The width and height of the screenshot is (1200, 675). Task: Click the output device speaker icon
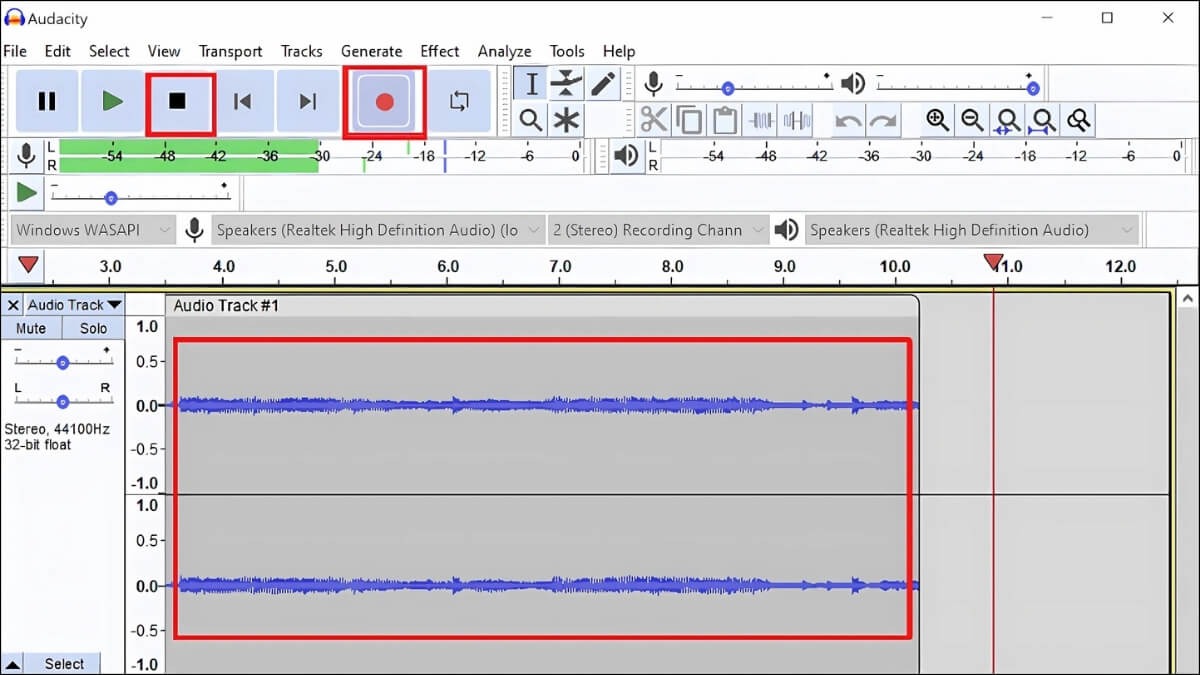tap(787, 230)
